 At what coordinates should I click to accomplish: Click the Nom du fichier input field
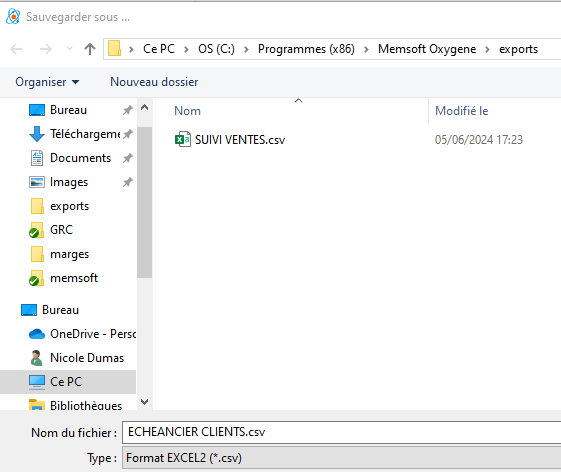pyautogui.click(x=342, y=432)
